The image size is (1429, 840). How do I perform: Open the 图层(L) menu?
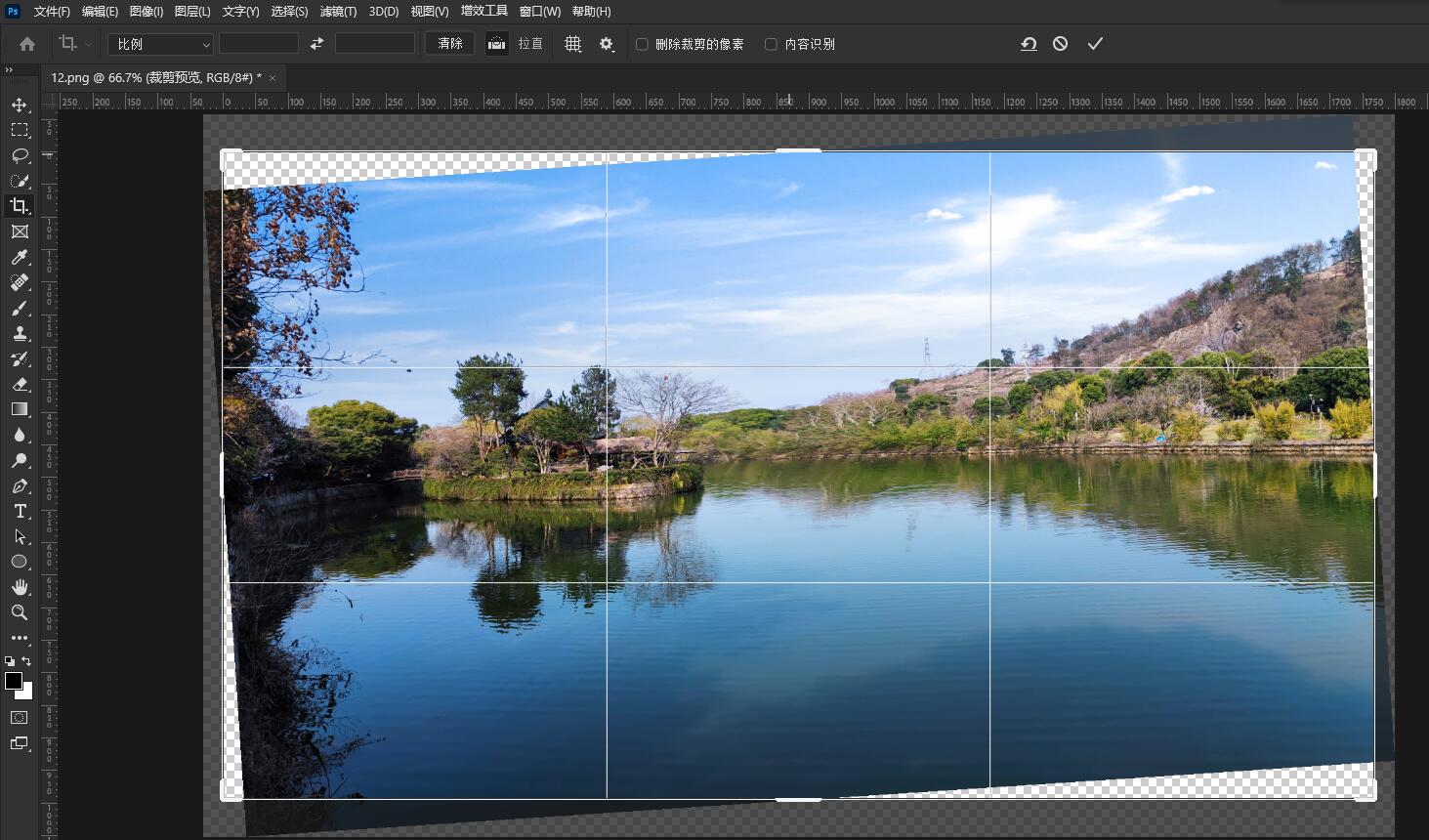pos(192,12)
